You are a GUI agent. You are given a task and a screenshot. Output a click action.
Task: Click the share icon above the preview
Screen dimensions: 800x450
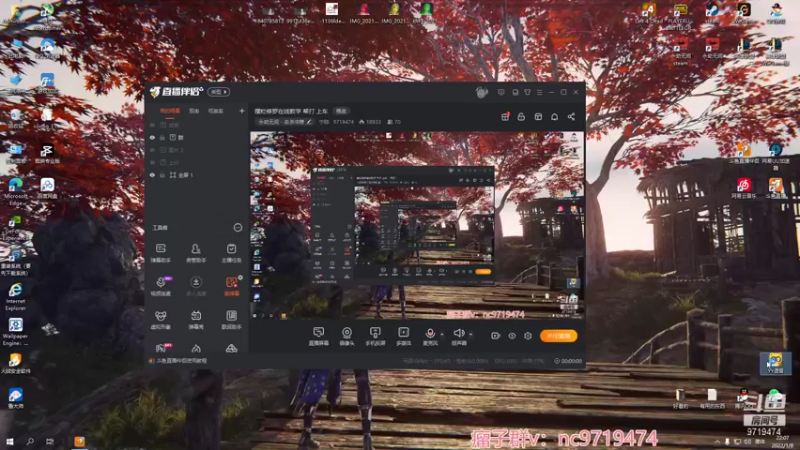tap(571, 117)
